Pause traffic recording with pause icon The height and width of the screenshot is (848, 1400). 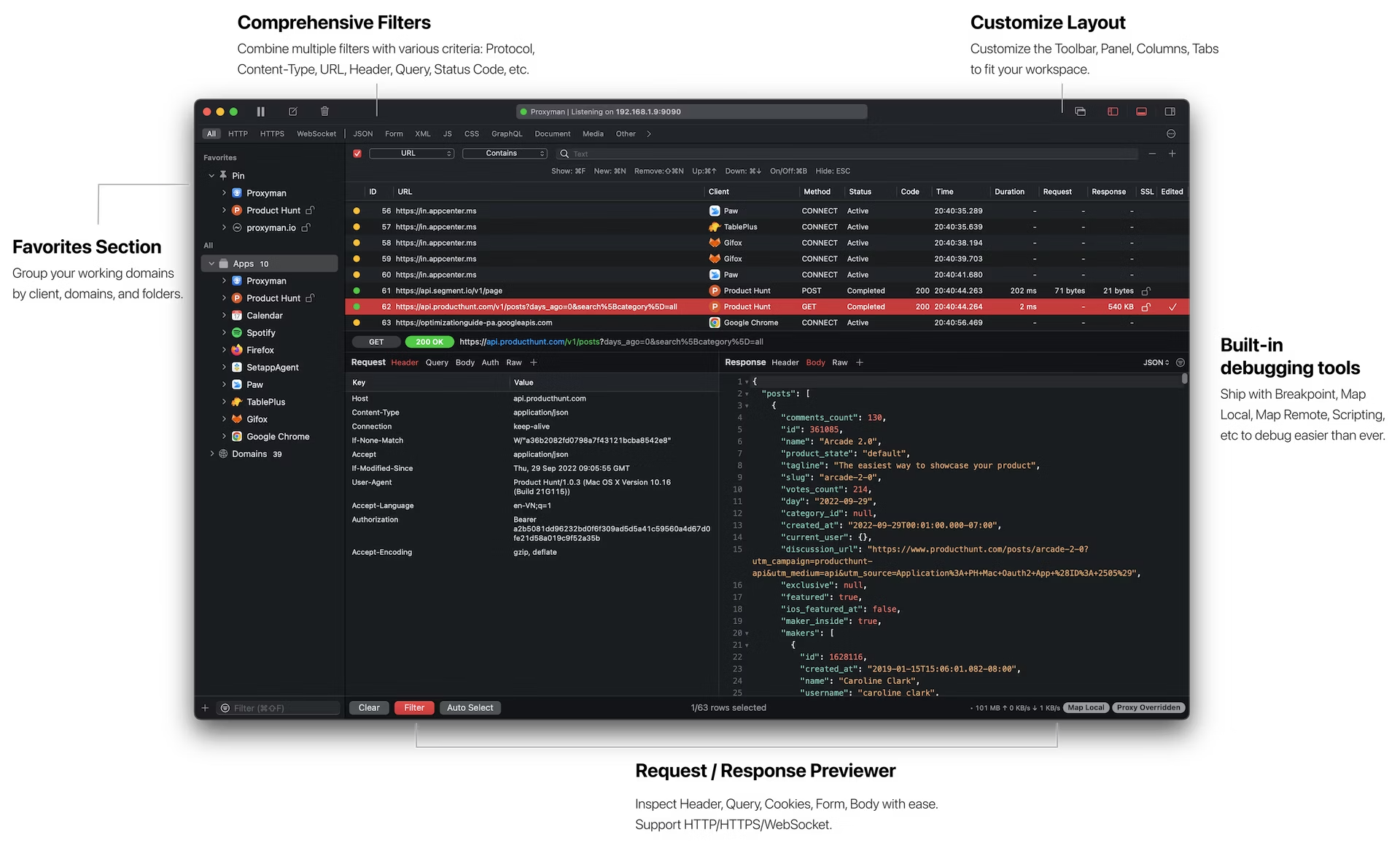260,112
